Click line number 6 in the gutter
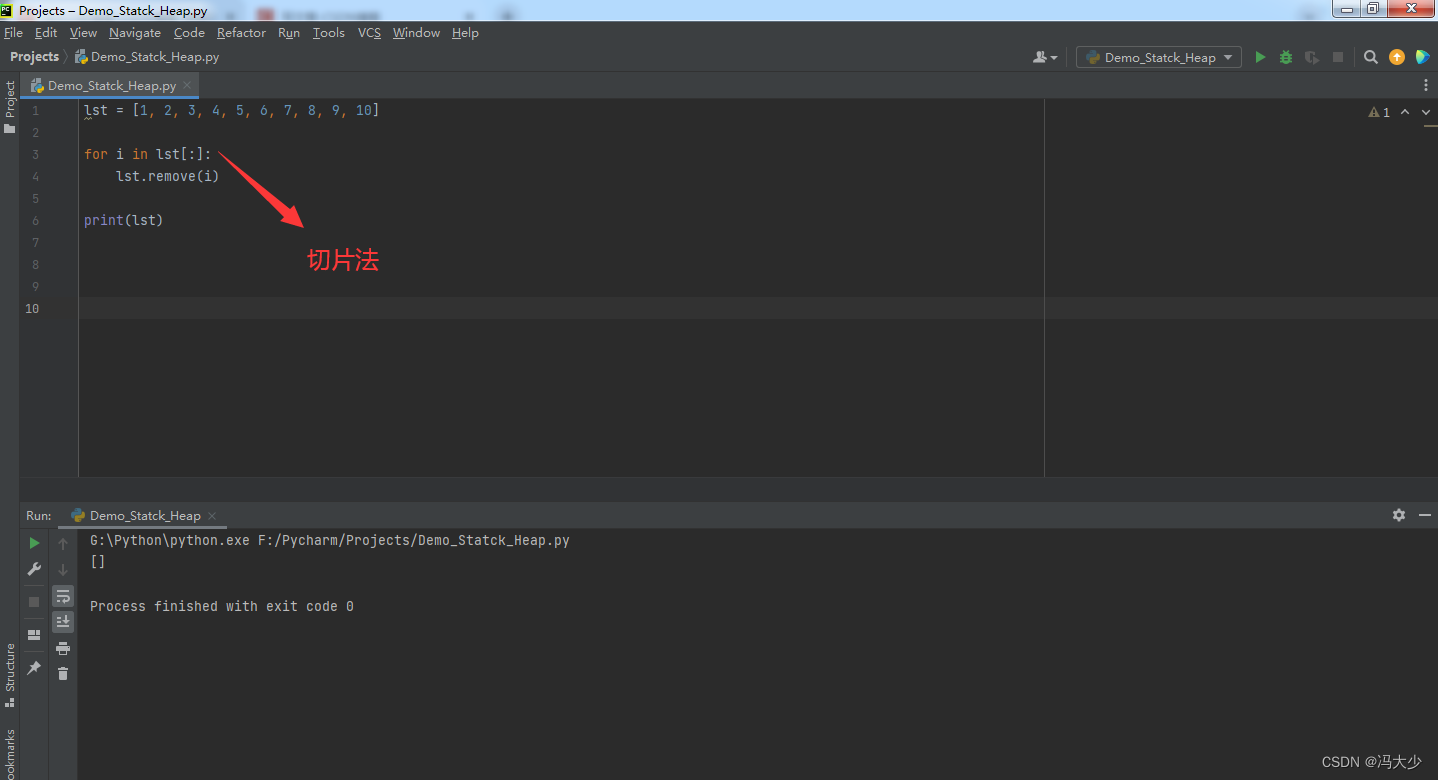The width and height of the screenshot is (1438, 780). [35, 220]
